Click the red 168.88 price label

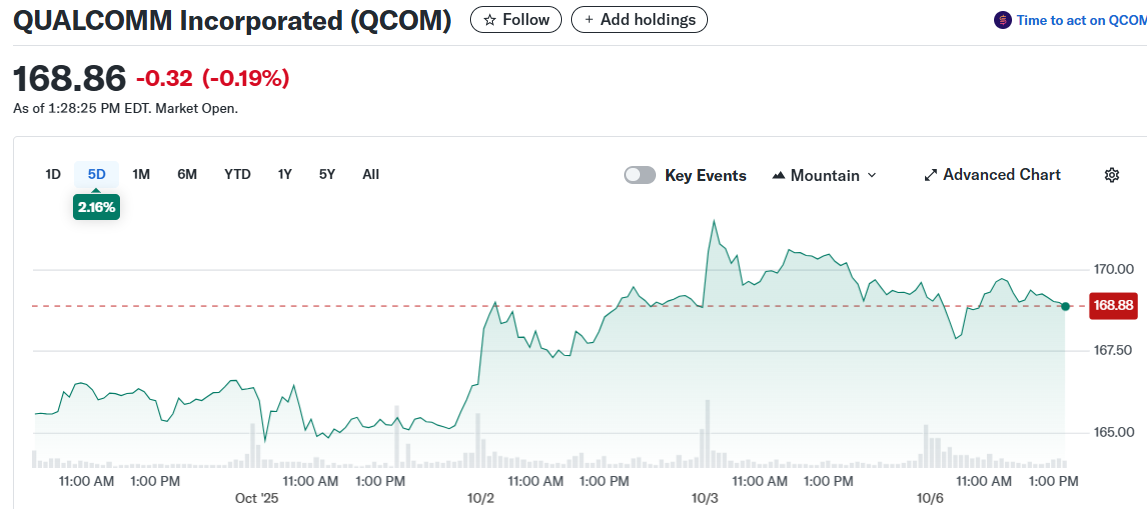1113,306
